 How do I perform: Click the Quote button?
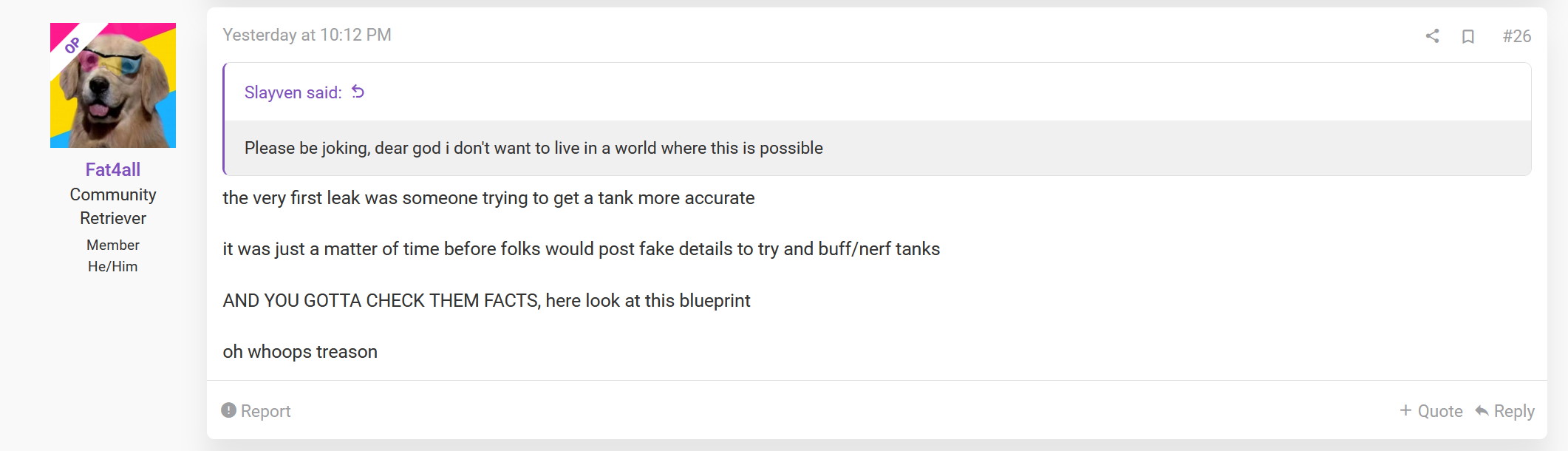pos(1431,411)
